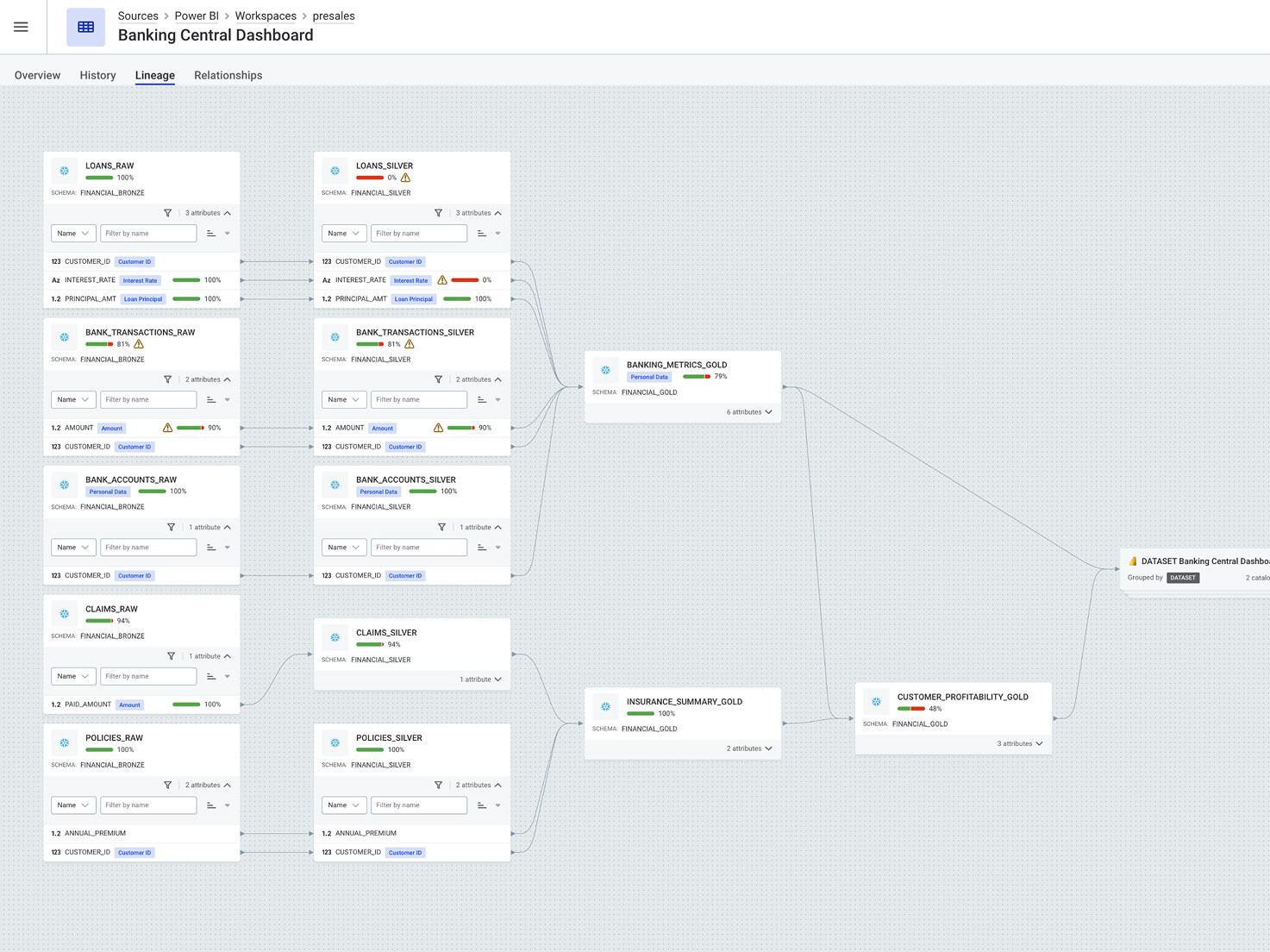1270x952 pixels.
Task: Collapse the 3 attributes chevron on LOANS_RAW
Action: tap(229, 212)
